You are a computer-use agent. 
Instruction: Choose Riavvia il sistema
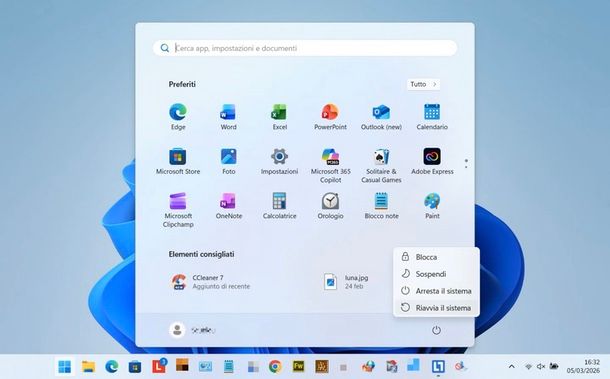click(436, 308)
